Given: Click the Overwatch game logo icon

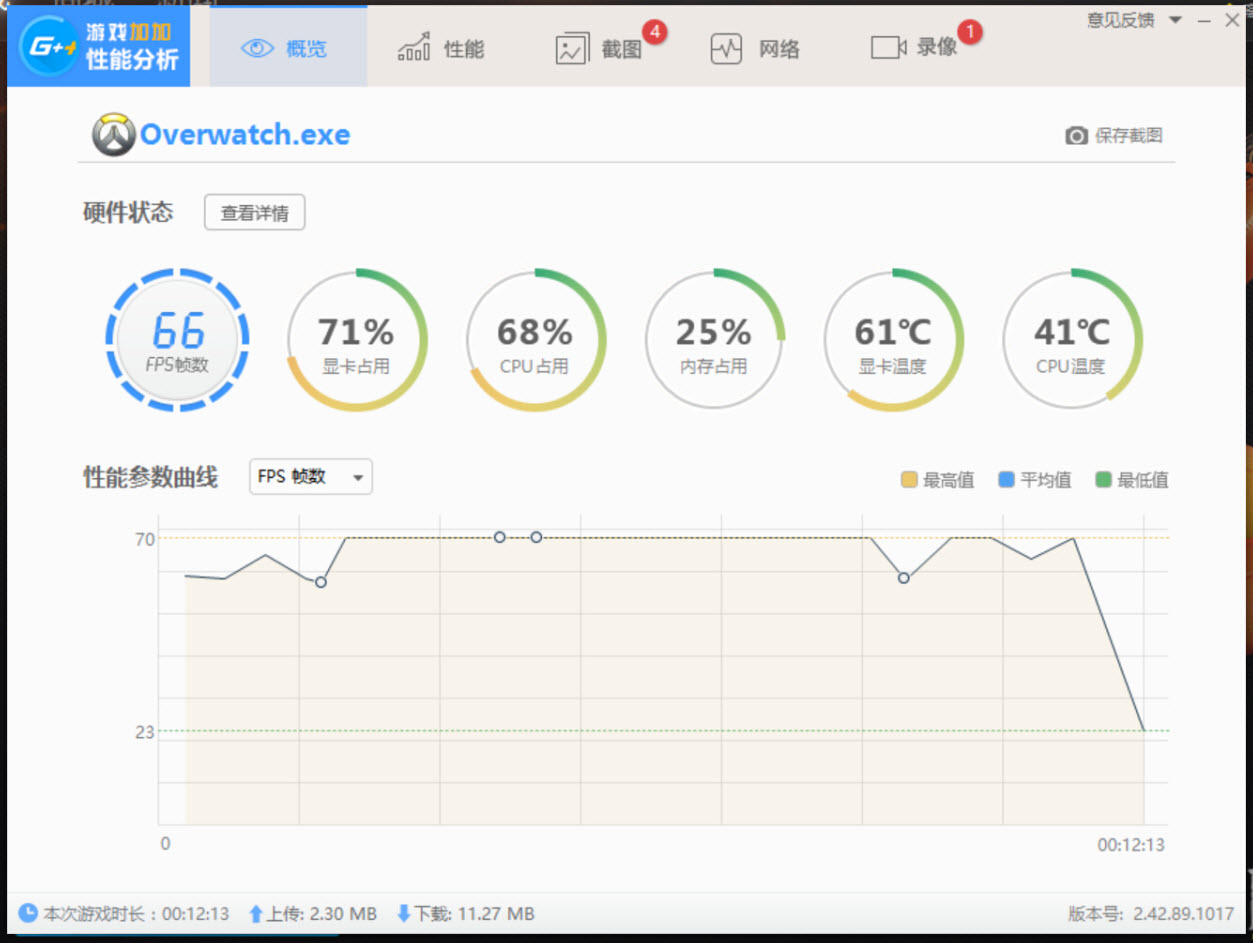Looking at the screenshot, I should coord(114,134).
